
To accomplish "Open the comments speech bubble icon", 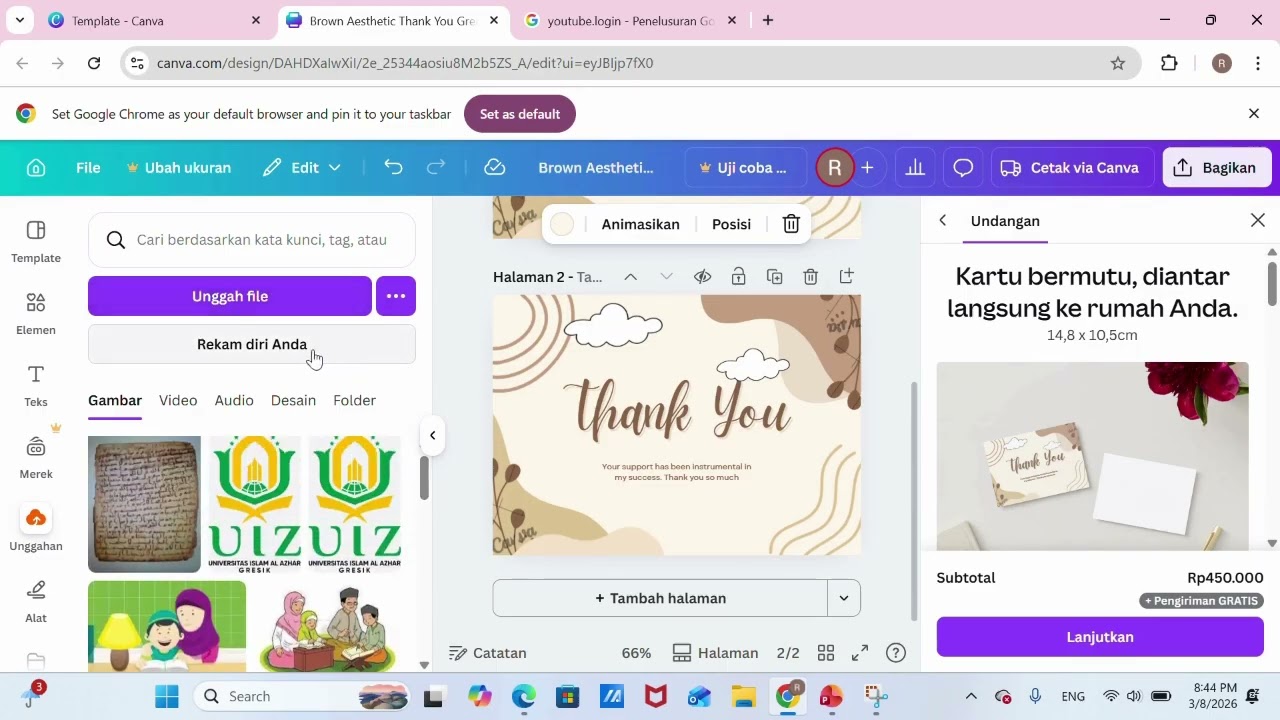I will point(963,168).
